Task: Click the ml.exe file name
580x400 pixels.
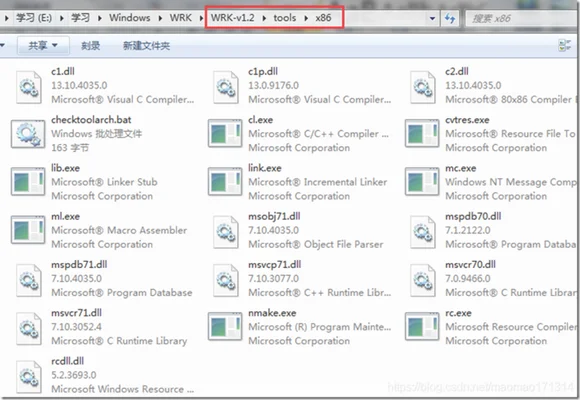Action: tap(65, 216)
